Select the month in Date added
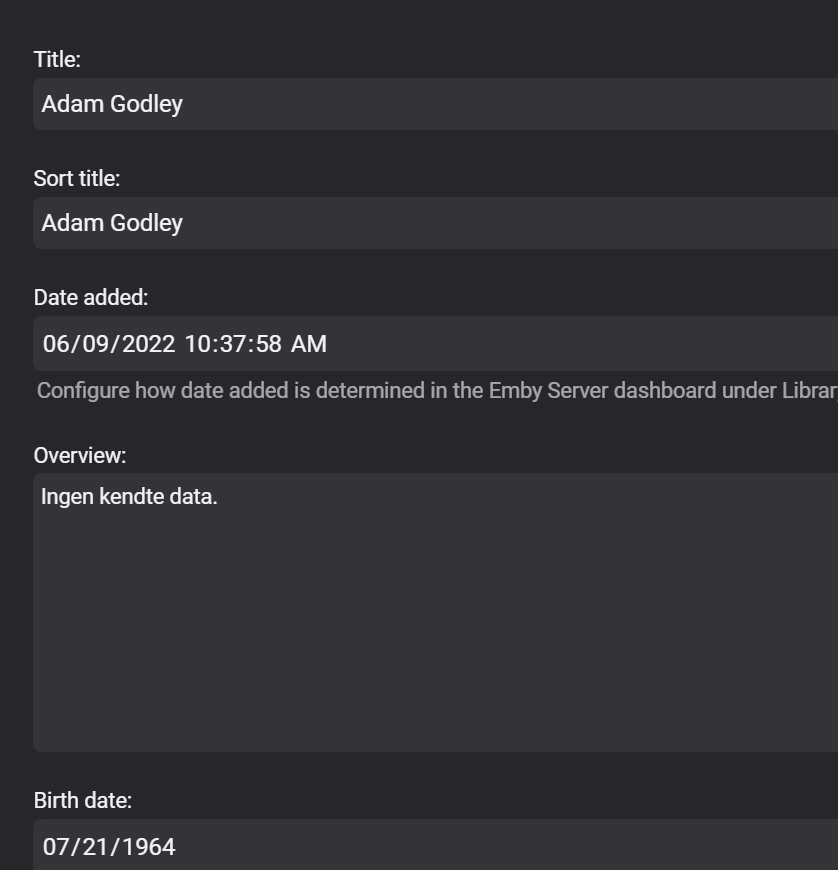The image size is (838, 870). 55,344
